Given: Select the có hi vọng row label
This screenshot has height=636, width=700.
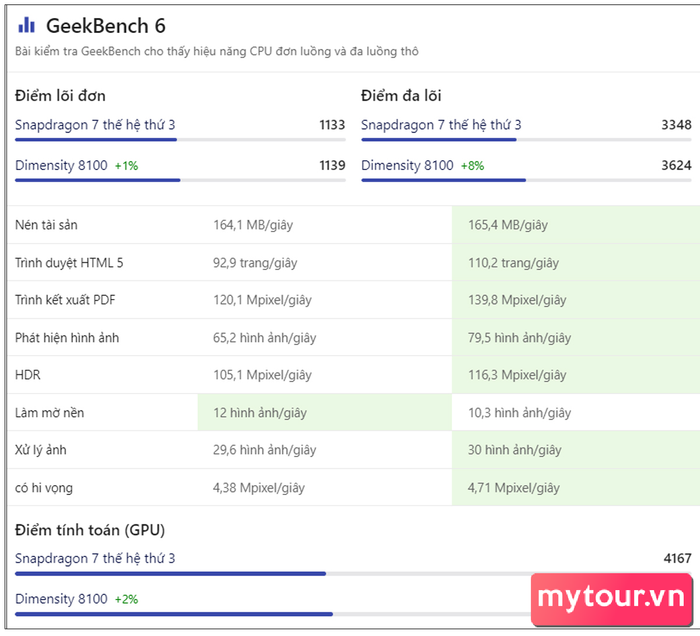Looking at the screenshot, I should pyautogui.click(x=44, y=488).
